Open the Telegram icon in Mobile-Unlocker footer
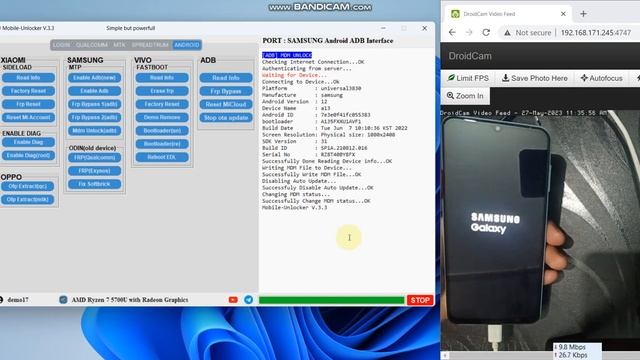Image resolution: width=640 pixels, height=360 pixels. pyautogui.click(x=248, y=300)
